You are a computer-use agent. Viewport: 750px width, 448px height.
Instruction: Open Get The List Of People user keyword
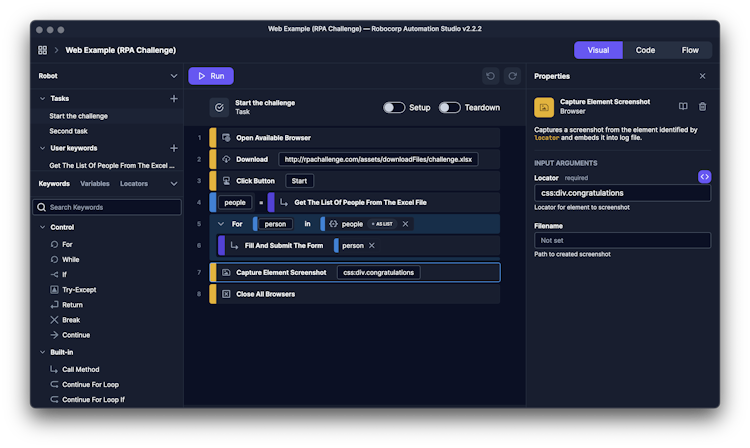(x=112, y=165)
